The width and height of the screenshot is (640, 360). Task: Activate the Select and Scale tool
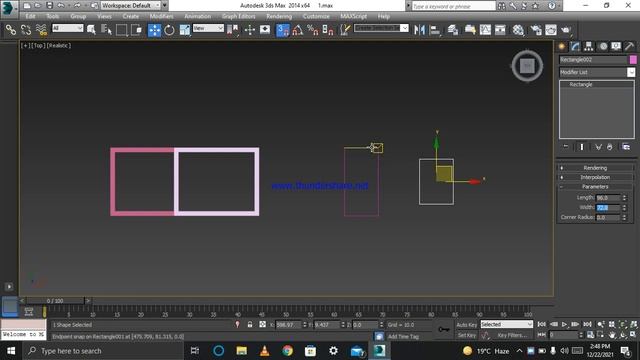tap(184, 30)
